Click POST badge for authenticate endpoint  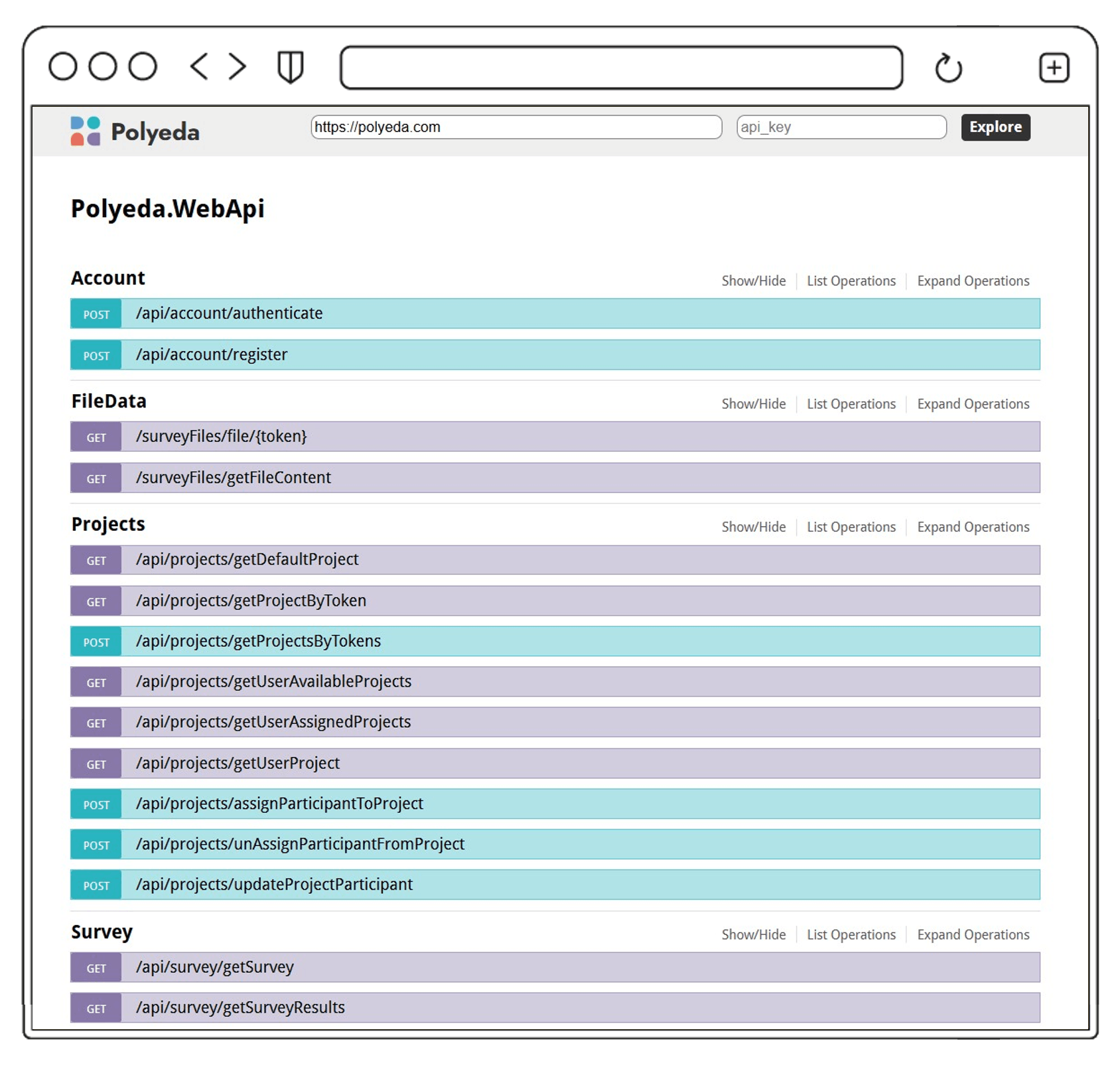(x=96, y=314)
